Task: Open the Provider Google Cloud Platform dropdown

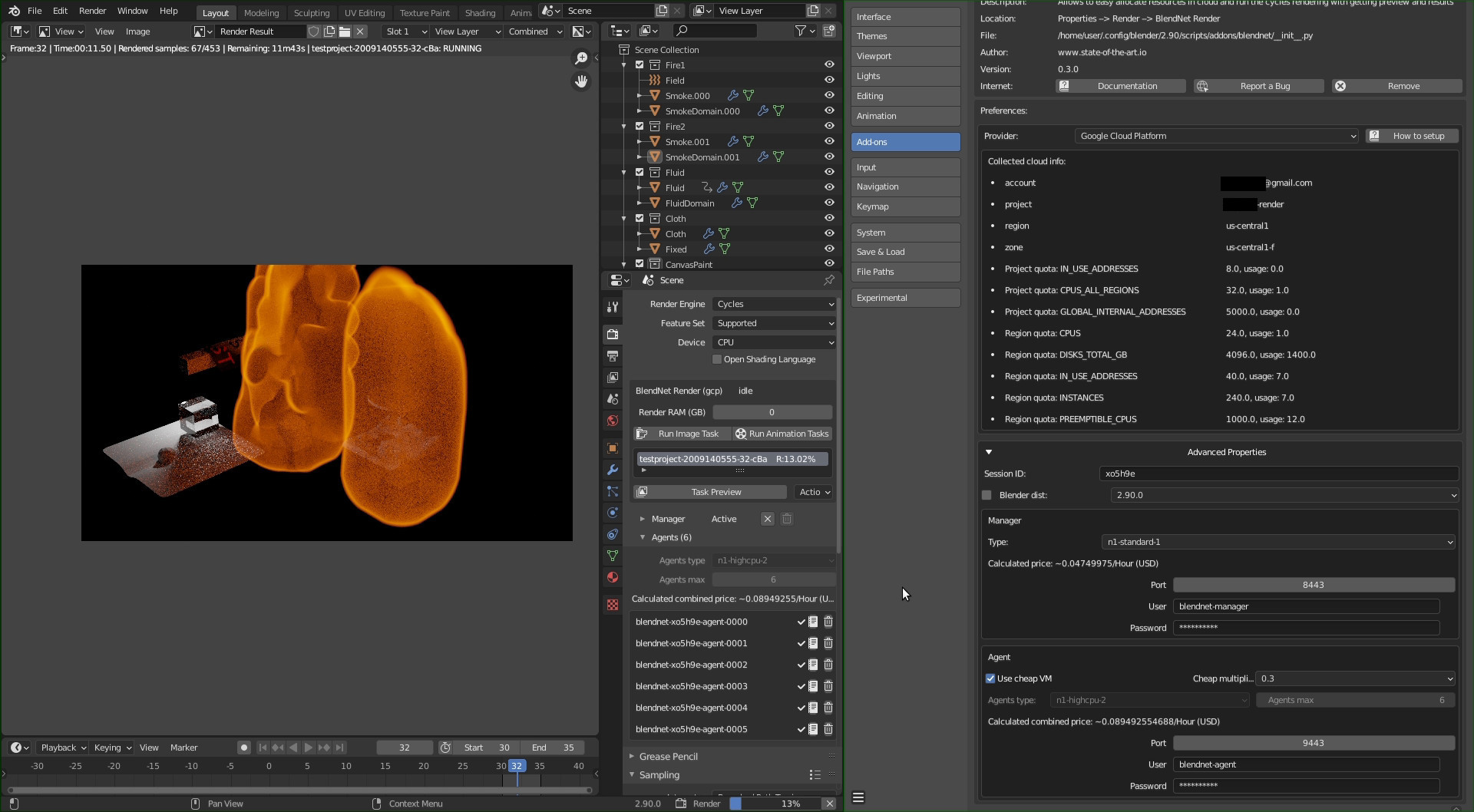Action: click(x=1216, y=136)
